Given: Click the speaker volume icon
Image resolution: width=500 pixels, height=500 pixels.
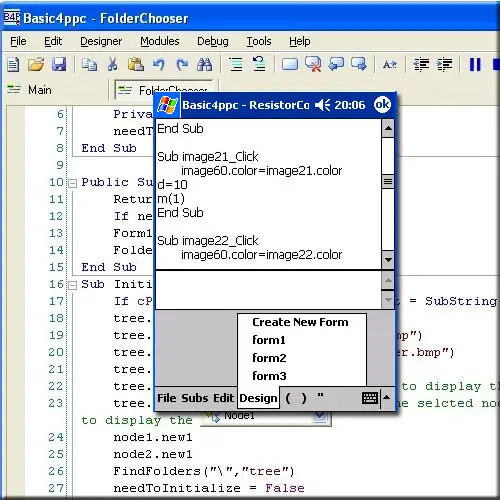Looking at the screenshot, I should 323,105.
